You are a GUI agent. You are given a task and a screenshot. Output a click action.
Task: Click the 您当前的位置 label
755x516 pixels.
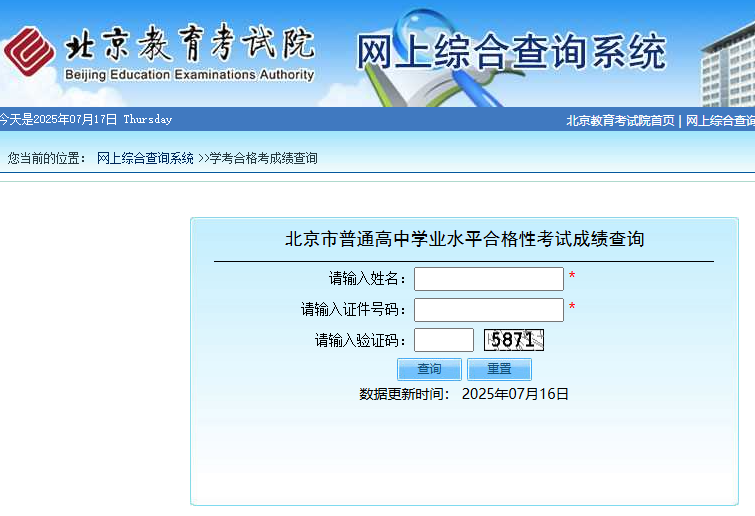point(46,158)
